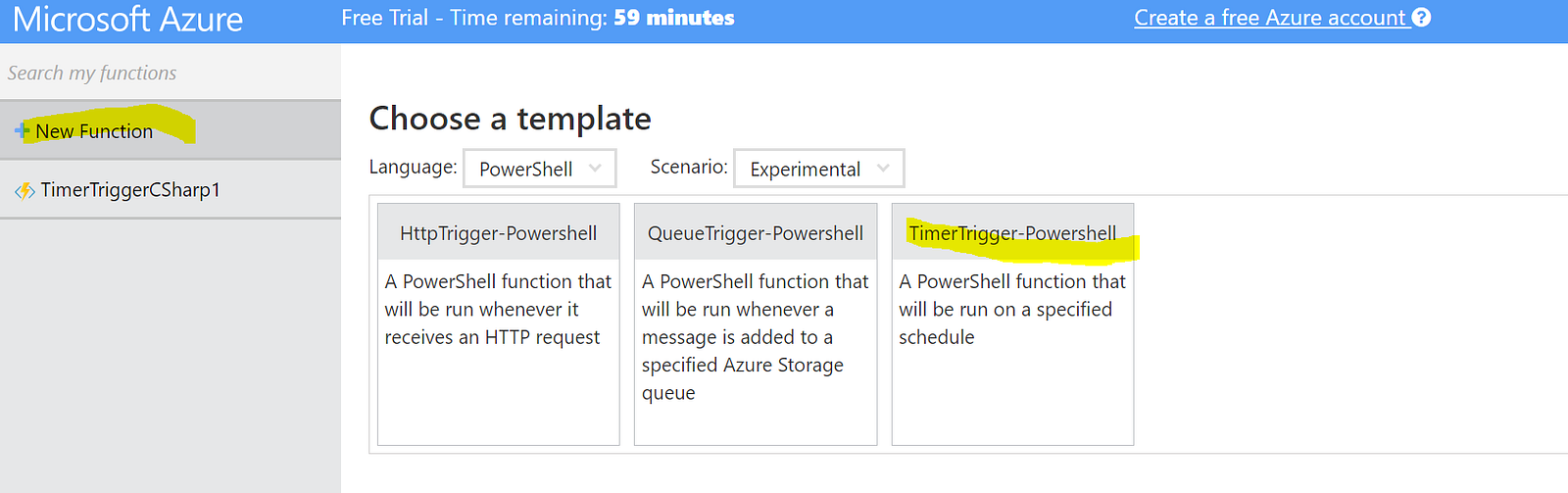The image size is (1568, 493).
Task: Click the Choose a template heading
Action: 510,119
